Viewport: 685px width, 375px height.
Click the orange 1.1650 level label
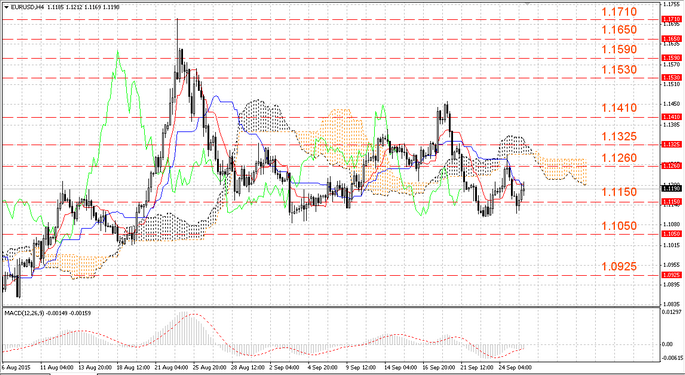[619, 30]
